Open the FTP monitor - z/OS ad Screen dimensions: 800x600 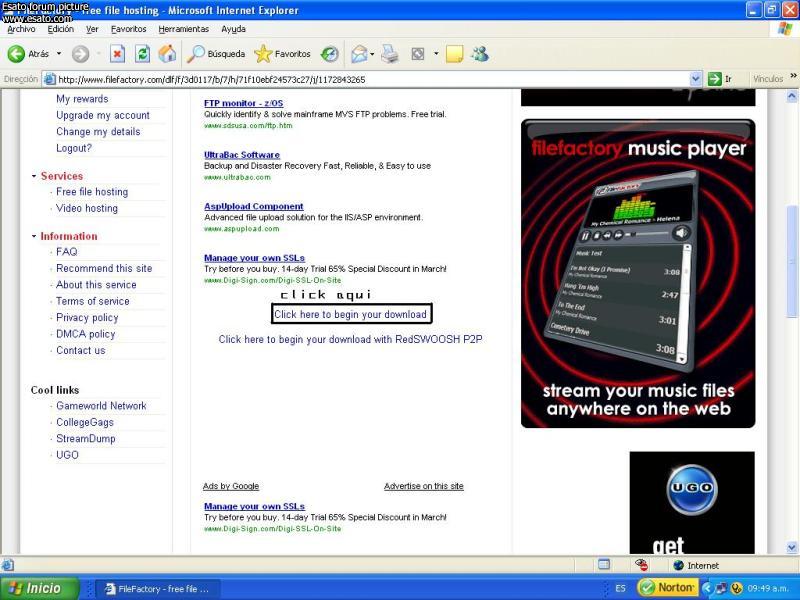(x=243, y=103)
